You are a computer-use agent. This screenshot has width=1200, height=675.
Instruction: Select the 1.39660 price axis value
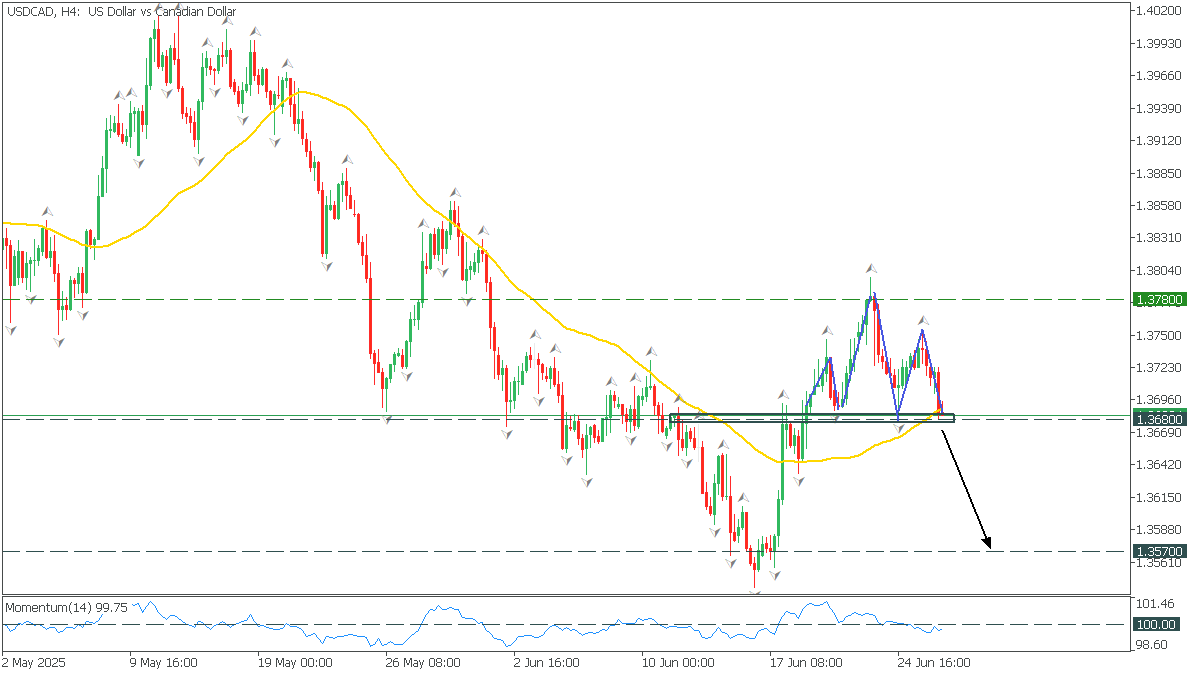tap(1161, 75)
